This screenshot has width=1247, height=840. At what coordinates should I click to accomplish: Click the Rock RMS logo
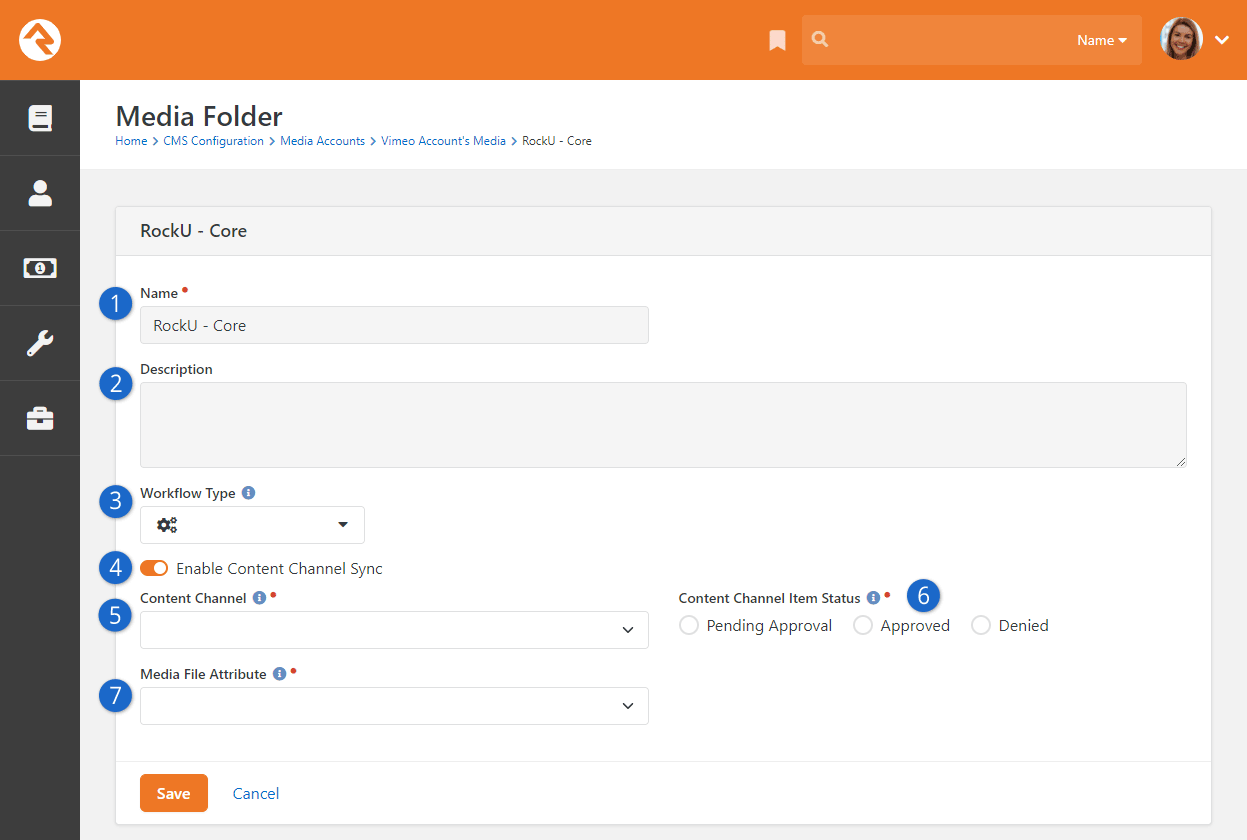(x=40, y=40)
